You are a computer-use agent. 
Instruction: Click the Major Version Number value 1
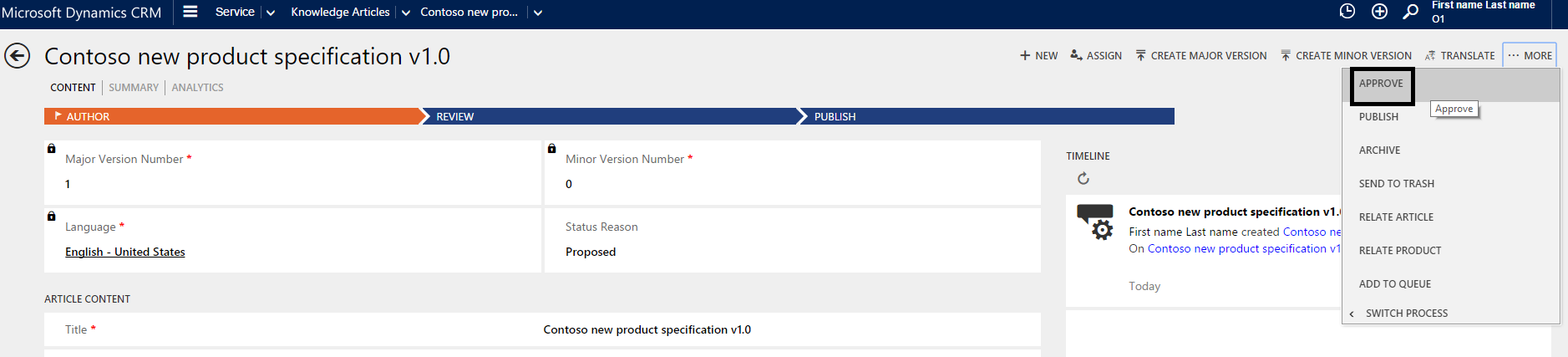point(68,184)
